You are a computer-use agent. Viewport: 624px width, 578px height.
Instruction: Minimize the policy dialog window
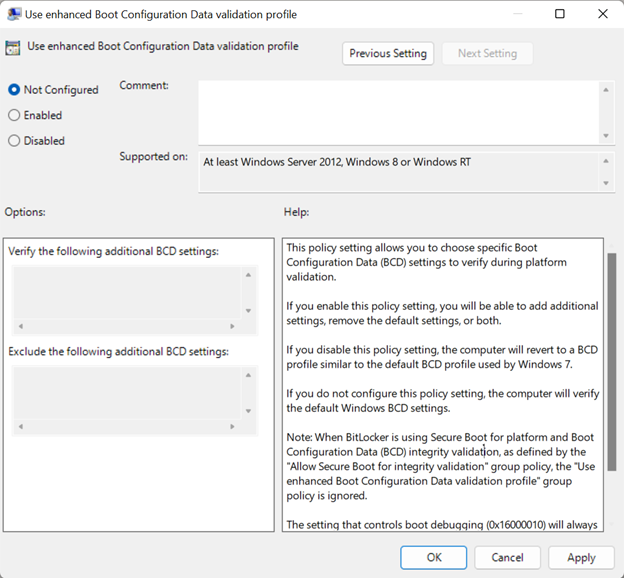[514, 15]
